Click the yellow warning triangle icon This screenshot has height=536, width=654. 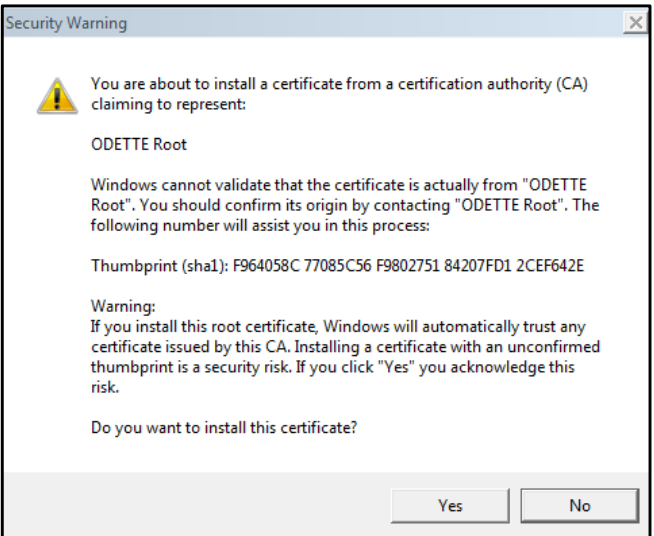[x=58, y=96]
